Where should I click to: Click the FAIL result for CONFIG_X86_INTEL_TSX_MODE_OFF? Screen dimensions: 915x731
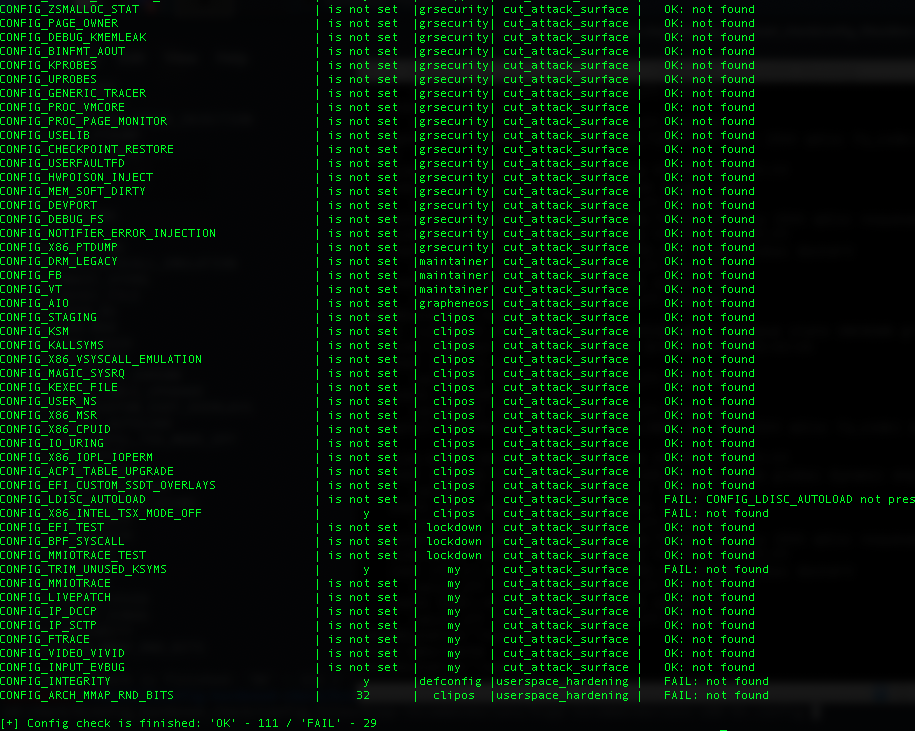[x=716, y=513]
